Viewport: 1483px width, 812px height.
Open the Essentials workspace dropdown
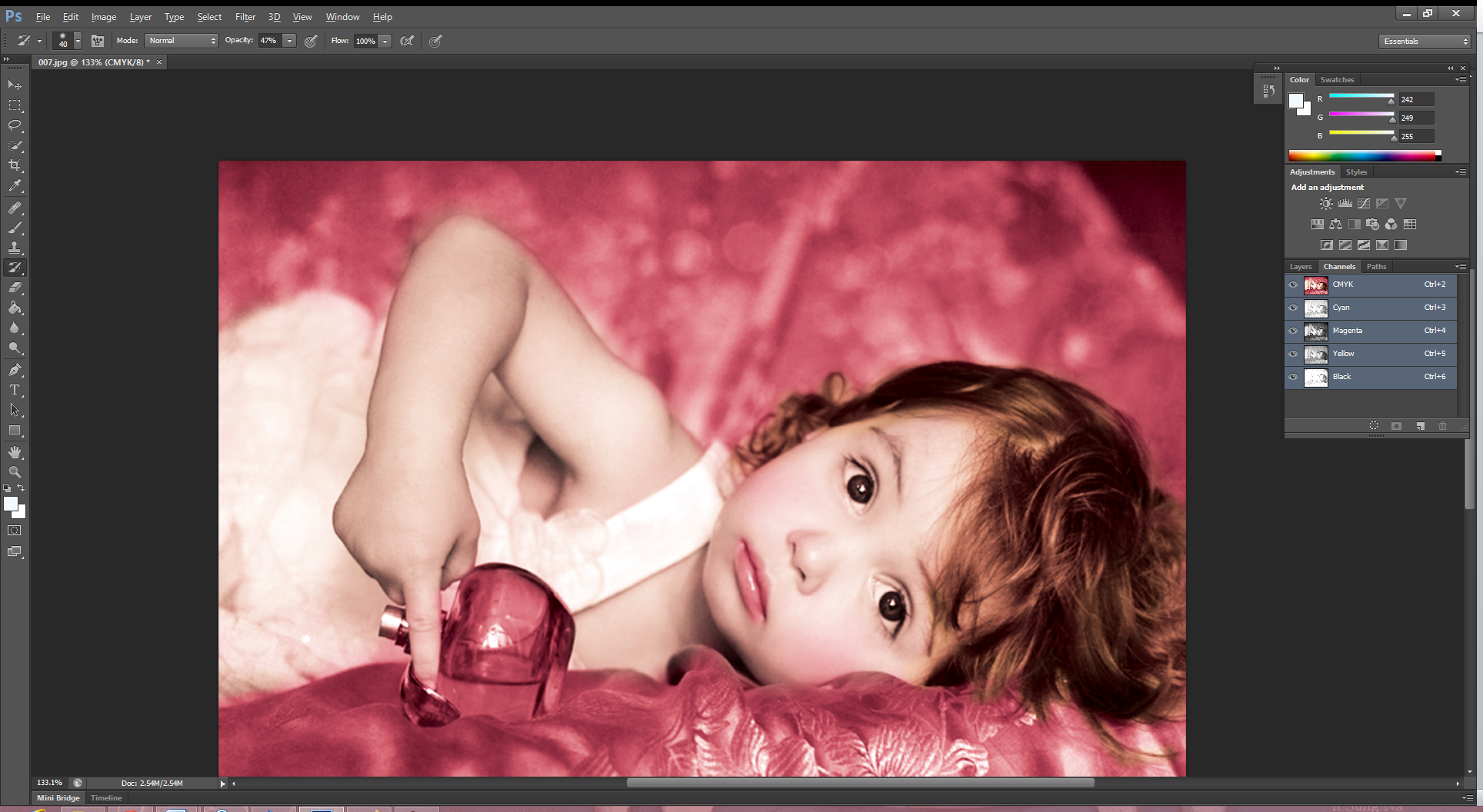[x=1425, y=42]
